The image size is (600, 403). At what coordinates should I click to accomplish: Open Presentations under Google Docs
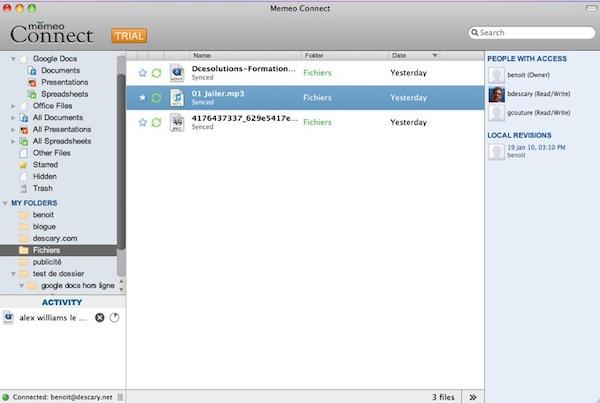pyautogui.click(x=65, y=82)
